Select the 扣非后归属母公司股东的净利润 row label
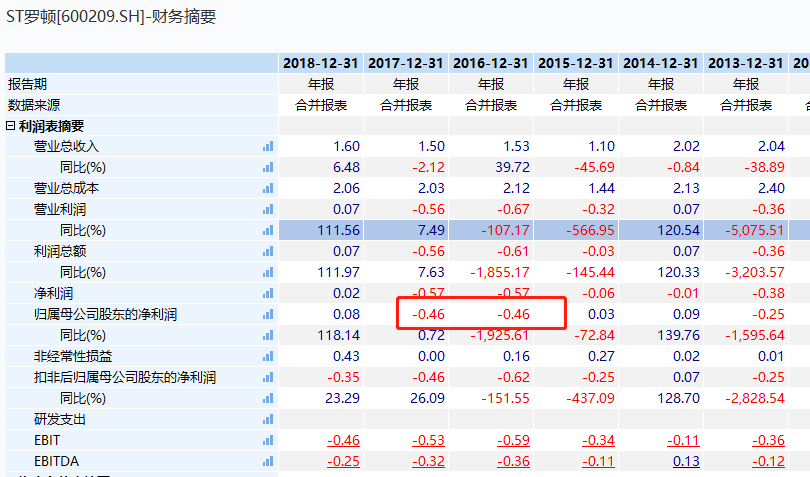Screen dimensions: 810x477 [125, 377]
